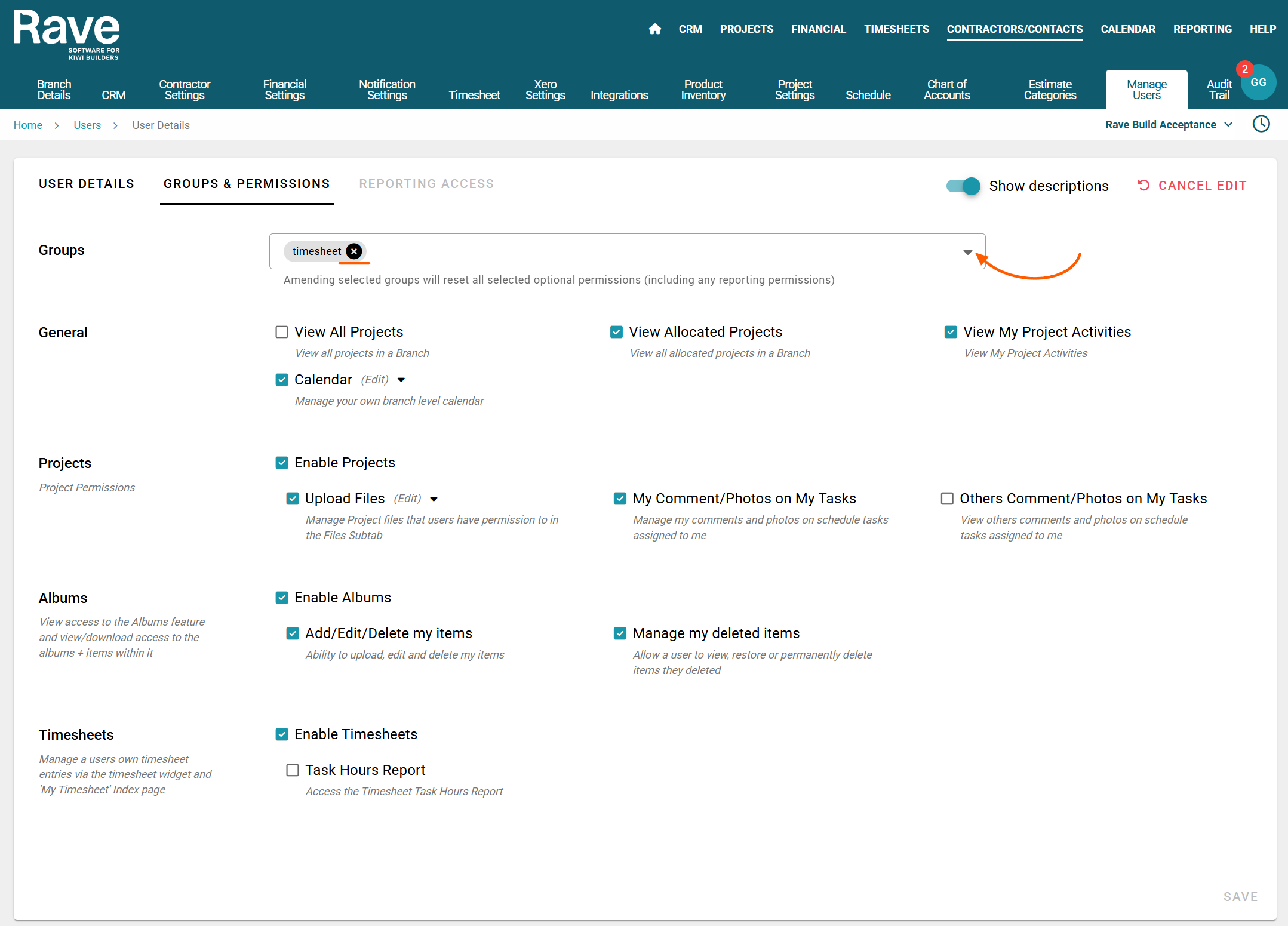Open the clock history icon
Viewport: 1288px width, 926px height.
[1261, 124]
